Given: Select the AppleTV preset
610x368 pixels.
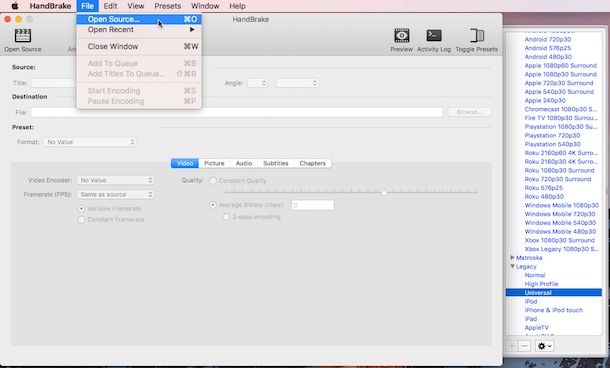Looking at the screenshot, I should pyautogui.click(x=536, y=328).
